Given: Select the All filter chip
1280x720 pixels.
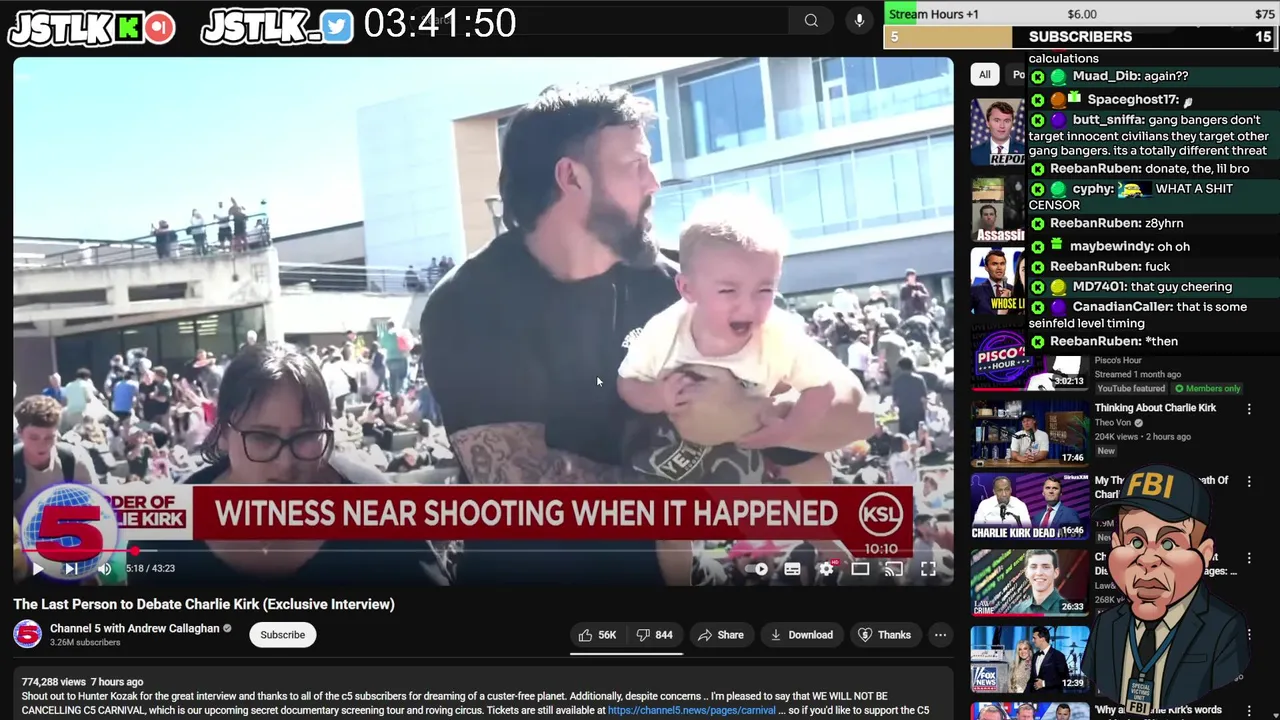Looking at the screenshot, I should 984,74.
